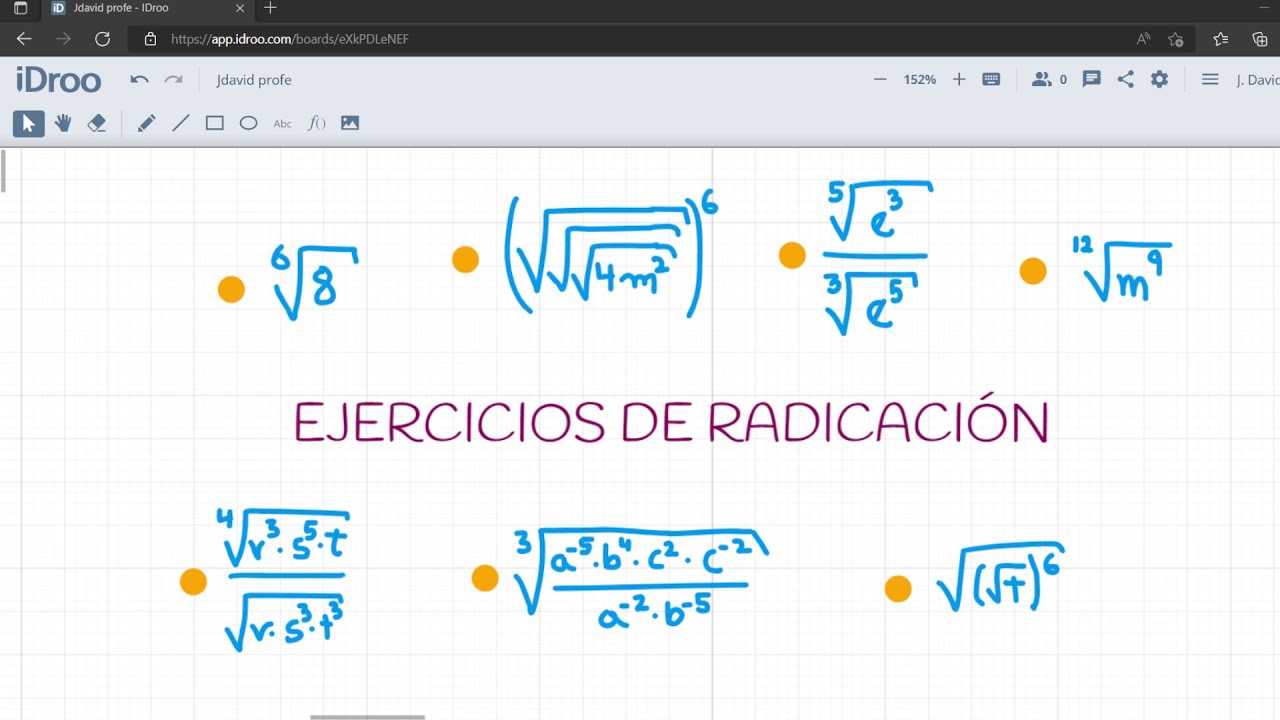1280x720 pixels.
Task: Choose the Abc text tool
Action: point(283,124)
